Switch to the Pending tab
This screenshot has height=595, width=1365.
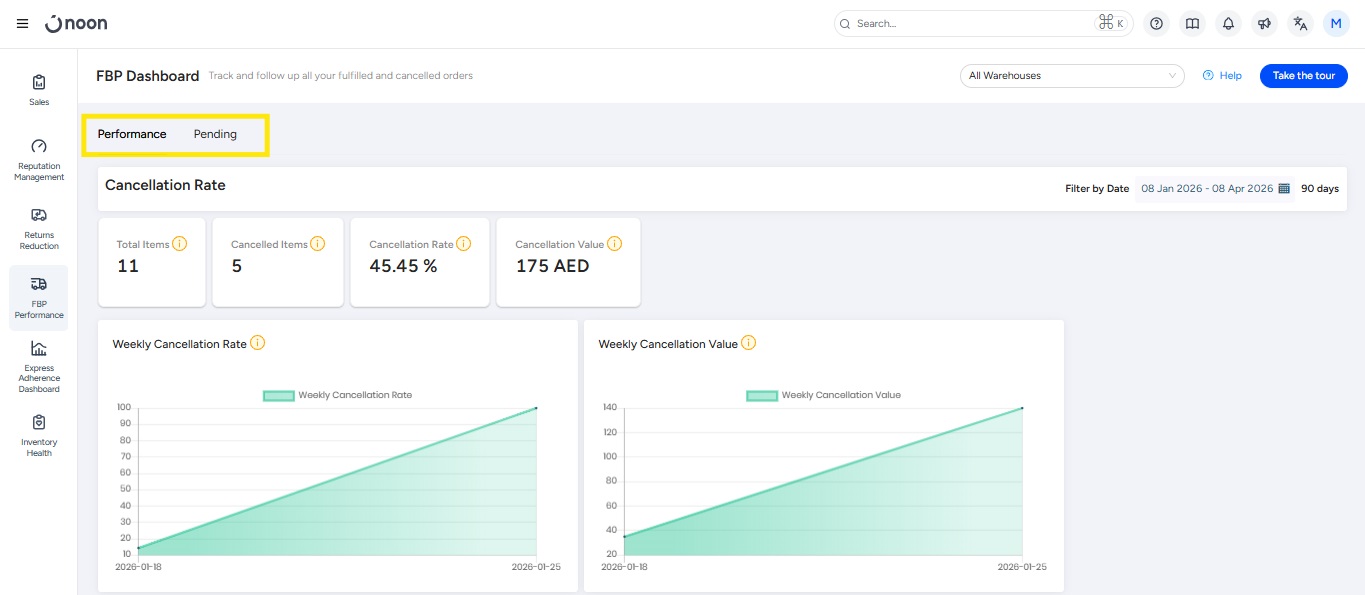pyautogui.click(x=215, y=134)
